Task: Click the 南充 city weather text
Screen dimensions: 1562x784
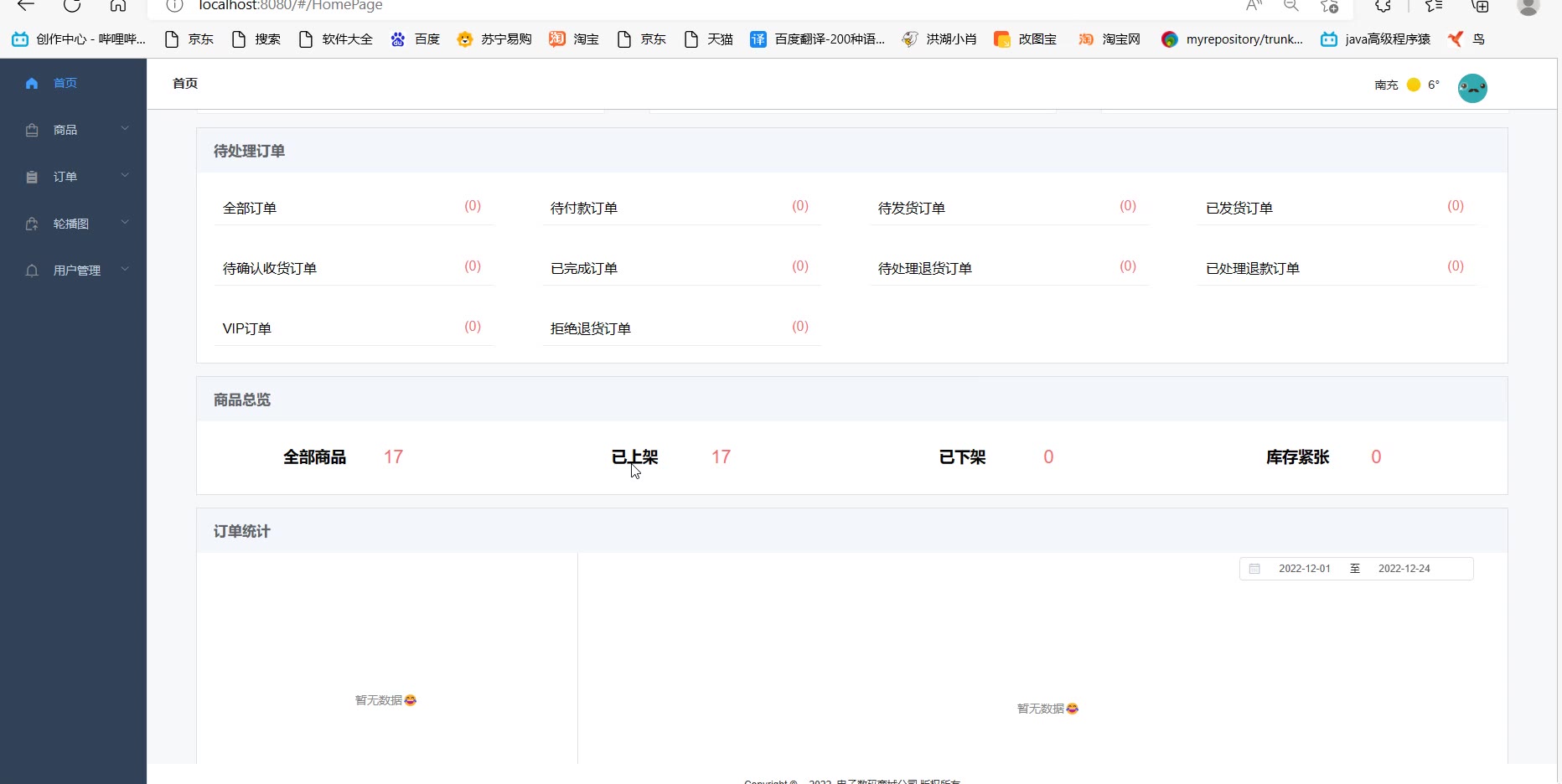Action: point(1386,85)
